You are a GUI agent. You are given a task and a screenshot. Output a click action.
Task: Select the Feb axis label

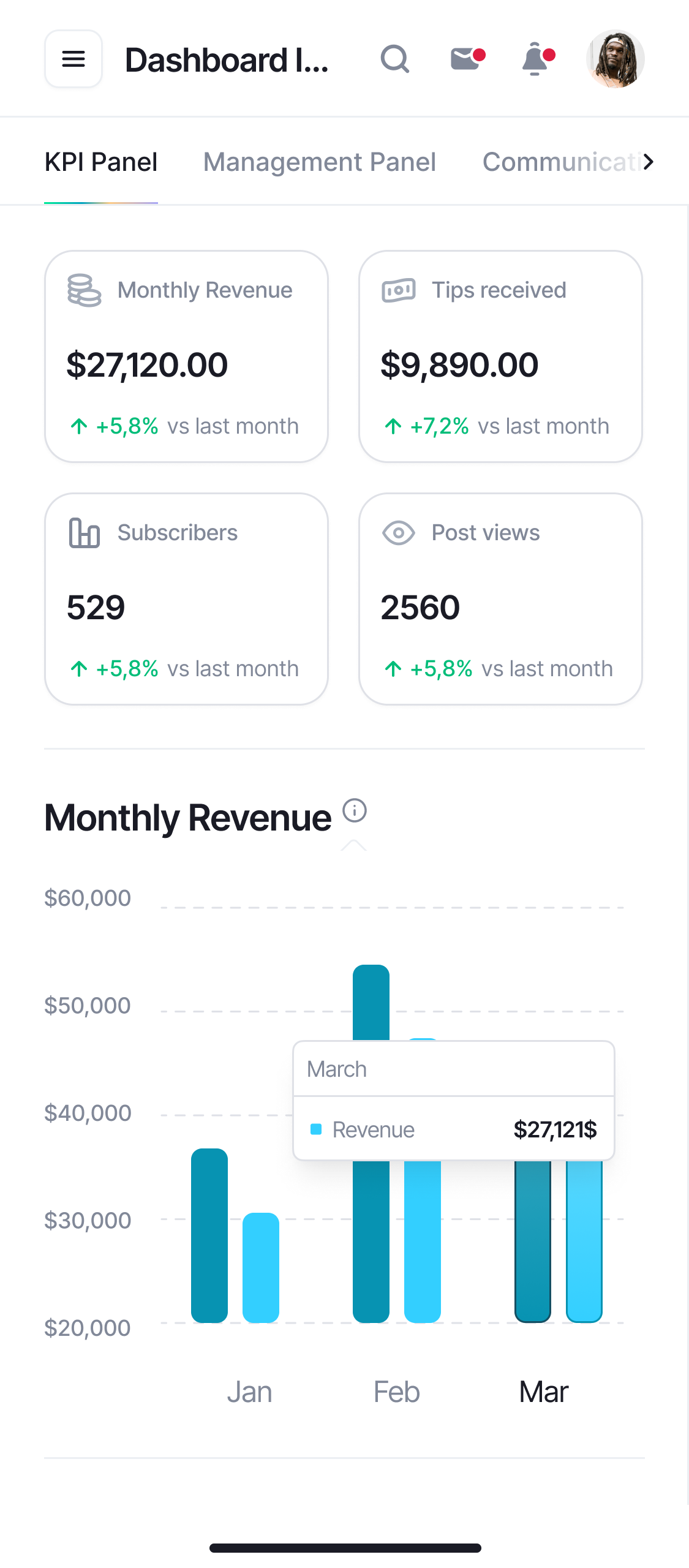point(396,1392)
